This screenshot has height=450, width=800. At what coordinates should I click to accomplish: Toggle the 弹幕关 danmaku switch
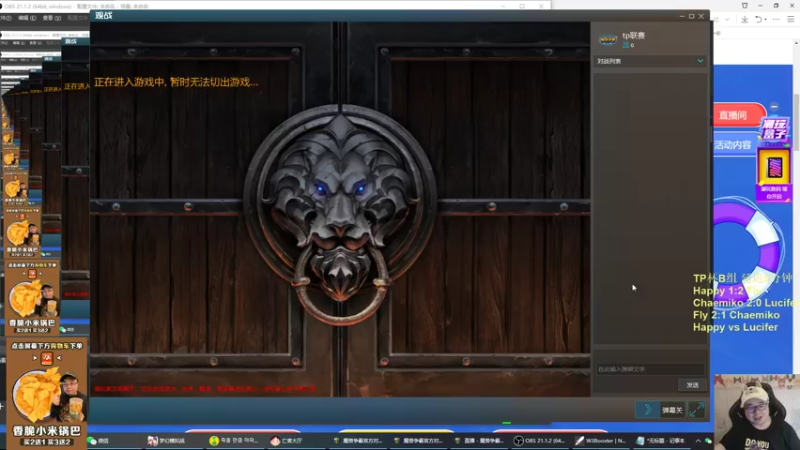[672, 410]
